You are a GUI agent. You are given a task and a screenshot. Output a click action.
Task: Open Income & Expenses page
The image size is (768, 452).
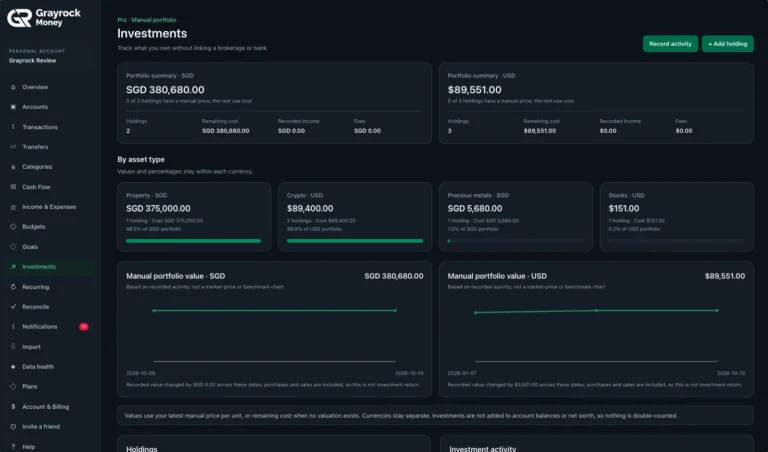pos(49,207)
